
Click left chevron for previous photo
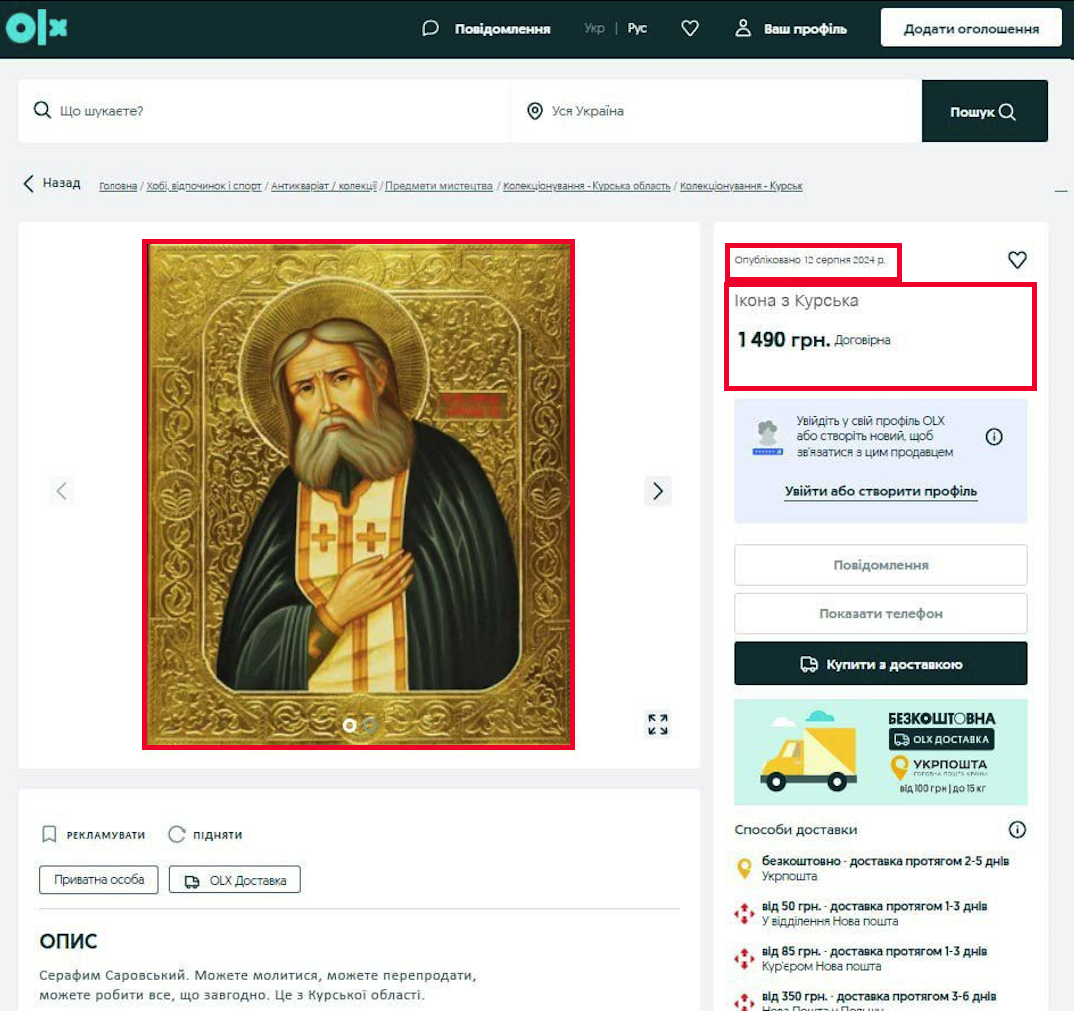click(x=62, y=491)
